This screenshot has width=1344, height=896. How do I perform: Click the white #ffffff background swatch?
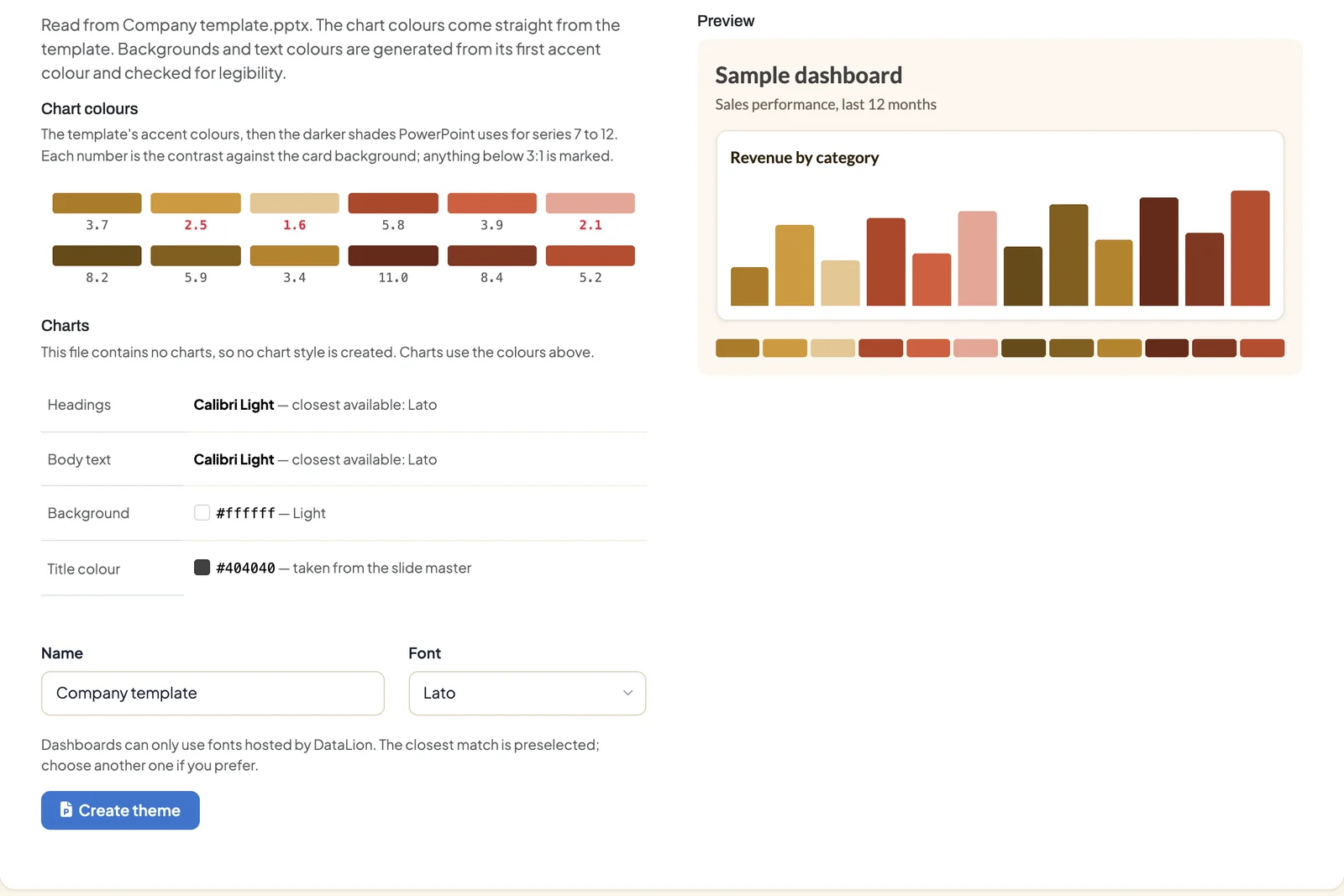(202, 512)
